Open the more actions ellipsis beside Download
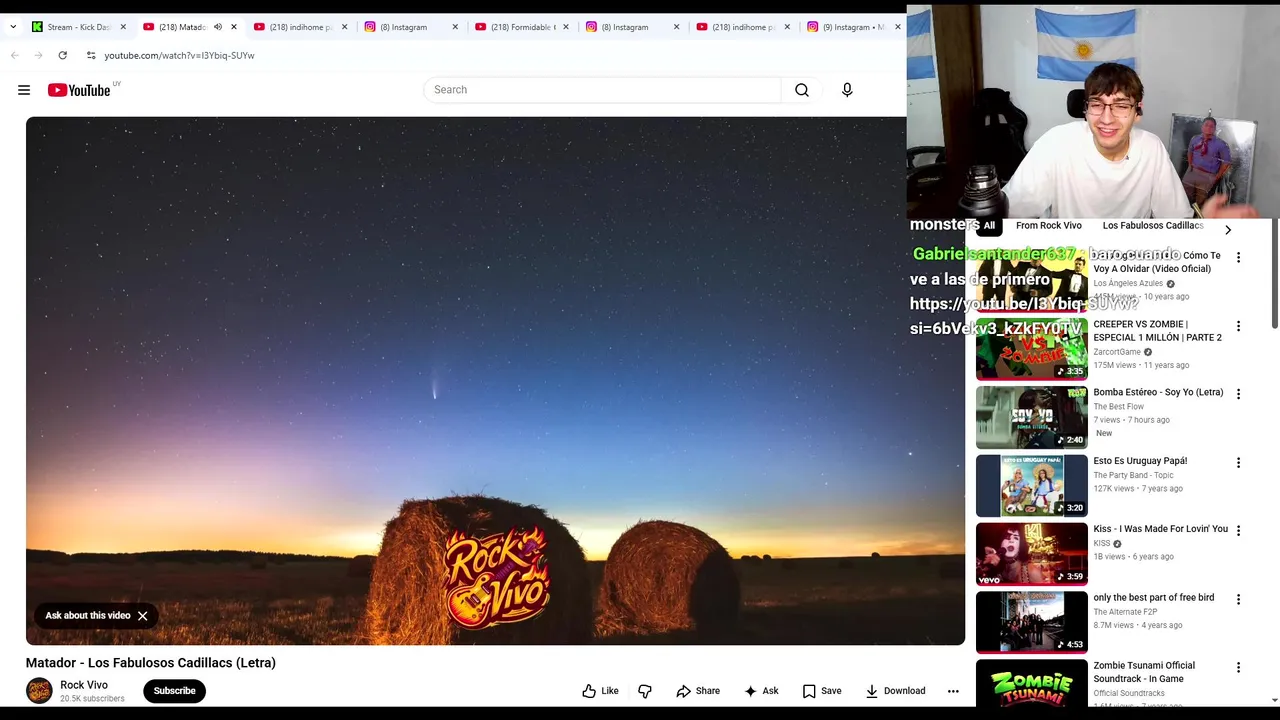 pos(953,691)
